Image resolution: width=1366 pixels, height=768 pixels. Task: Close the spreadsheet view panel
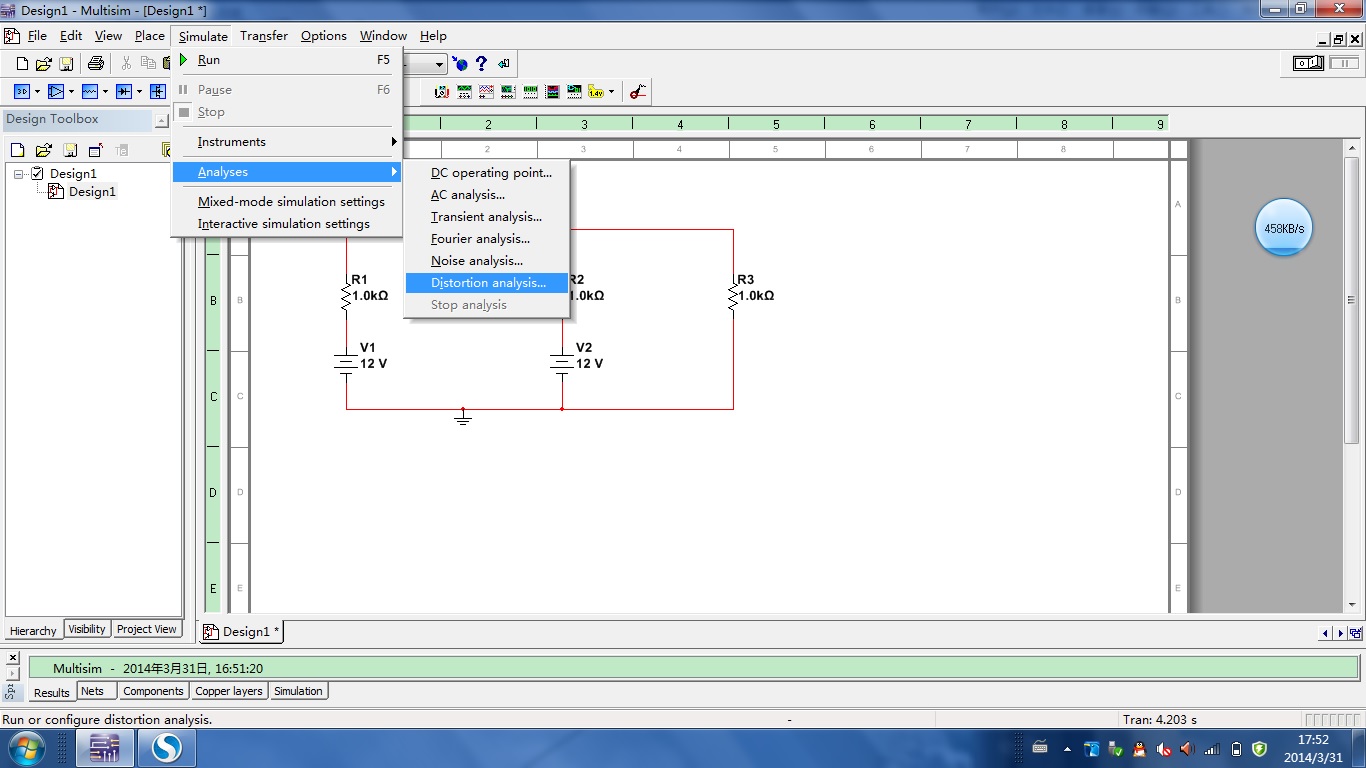(x=12, y=658)
